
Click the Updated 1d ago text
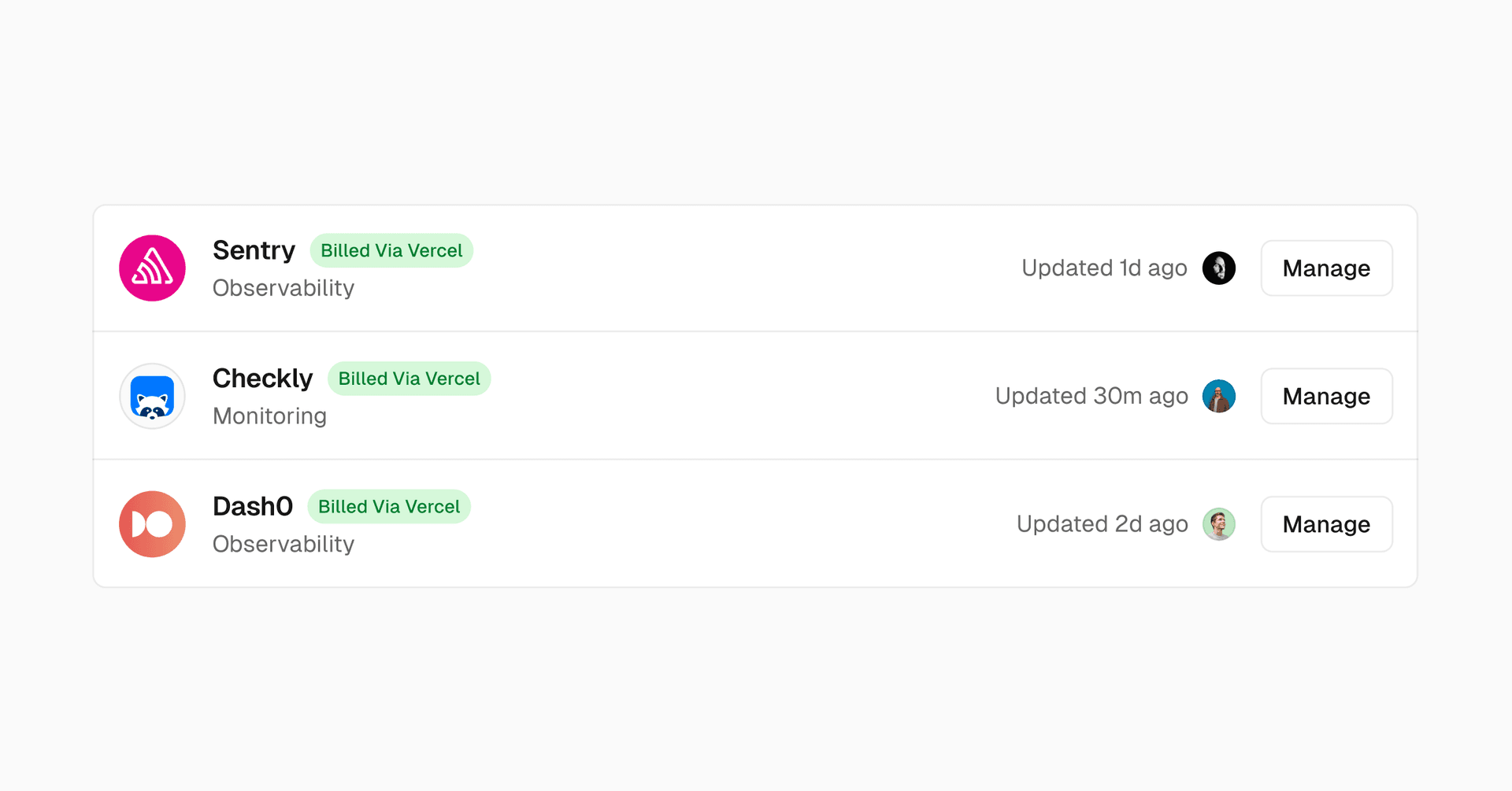(1104, 268)
